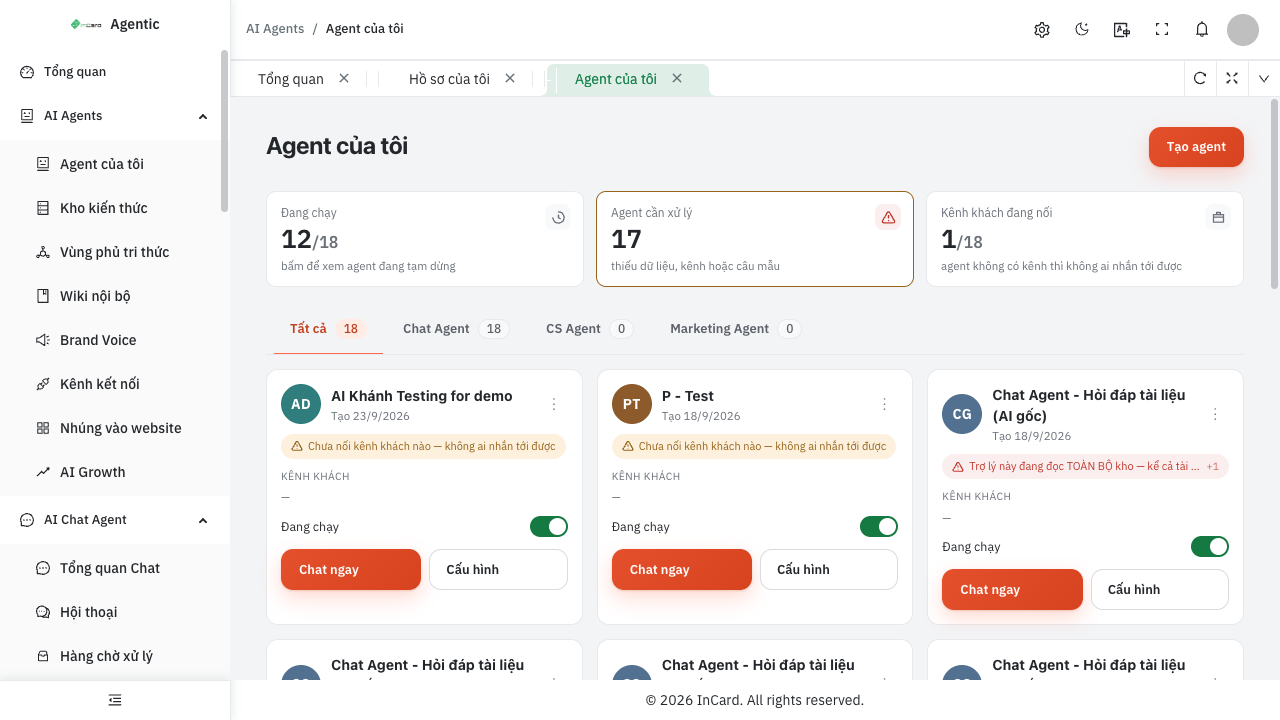Open more options for AI Khánh Testing agent
This screenshot has height=720, width=1280.
click(554, 404)
